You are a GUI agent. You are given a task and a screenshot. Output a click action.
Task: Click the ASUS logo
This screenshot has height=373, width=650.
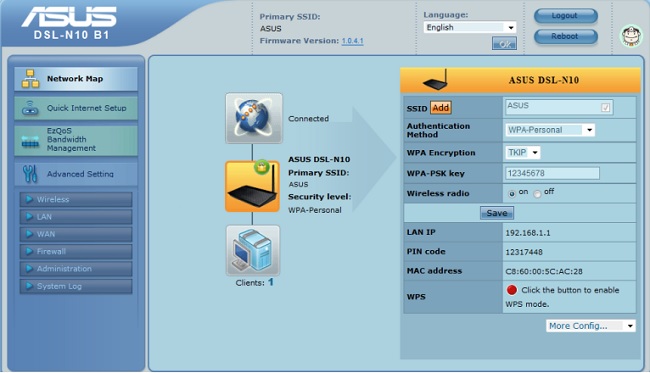coord(69,16)
